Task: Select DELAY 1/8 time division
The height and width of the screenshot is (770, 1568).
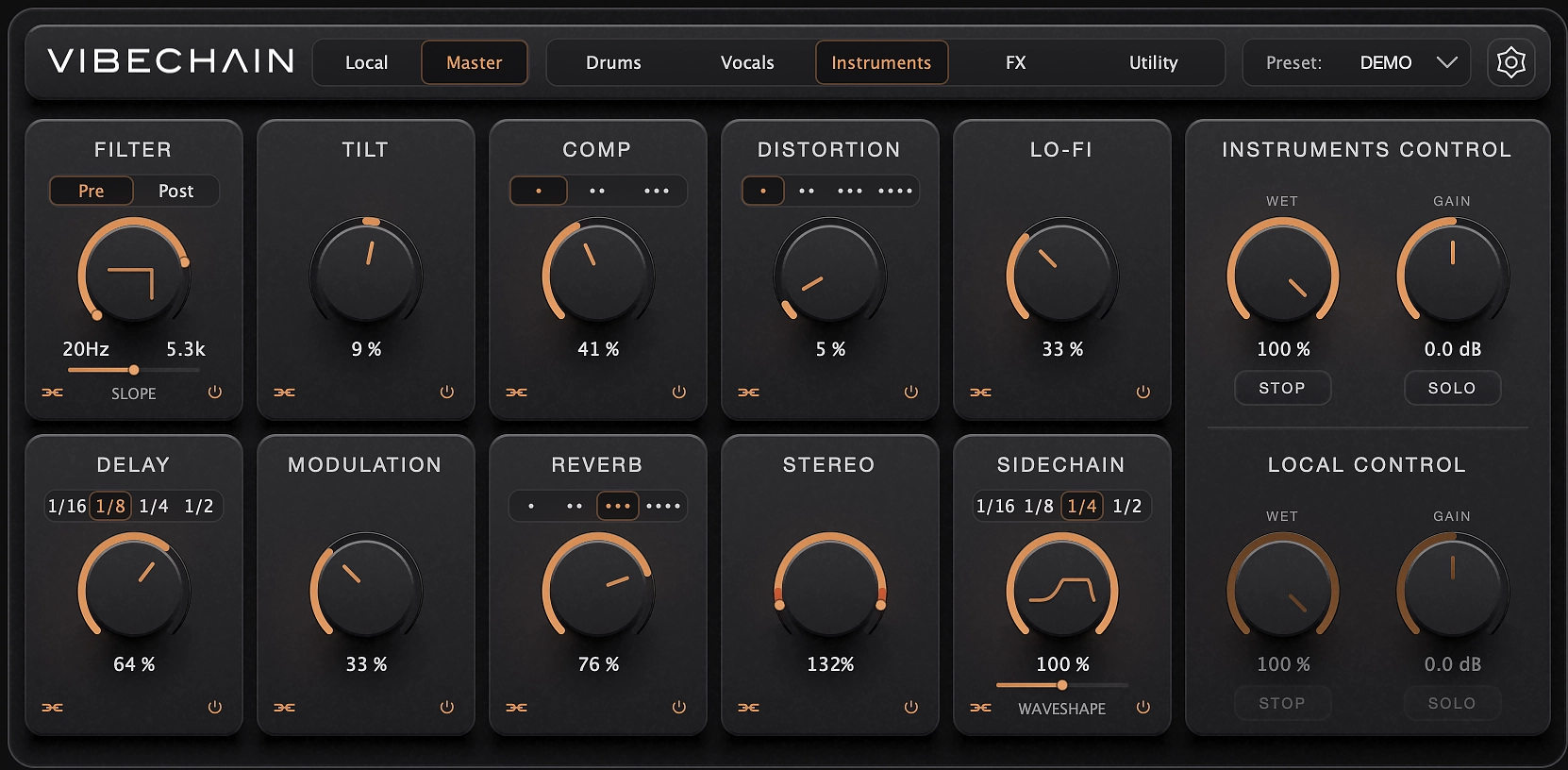Action: [x=110, y=506]
